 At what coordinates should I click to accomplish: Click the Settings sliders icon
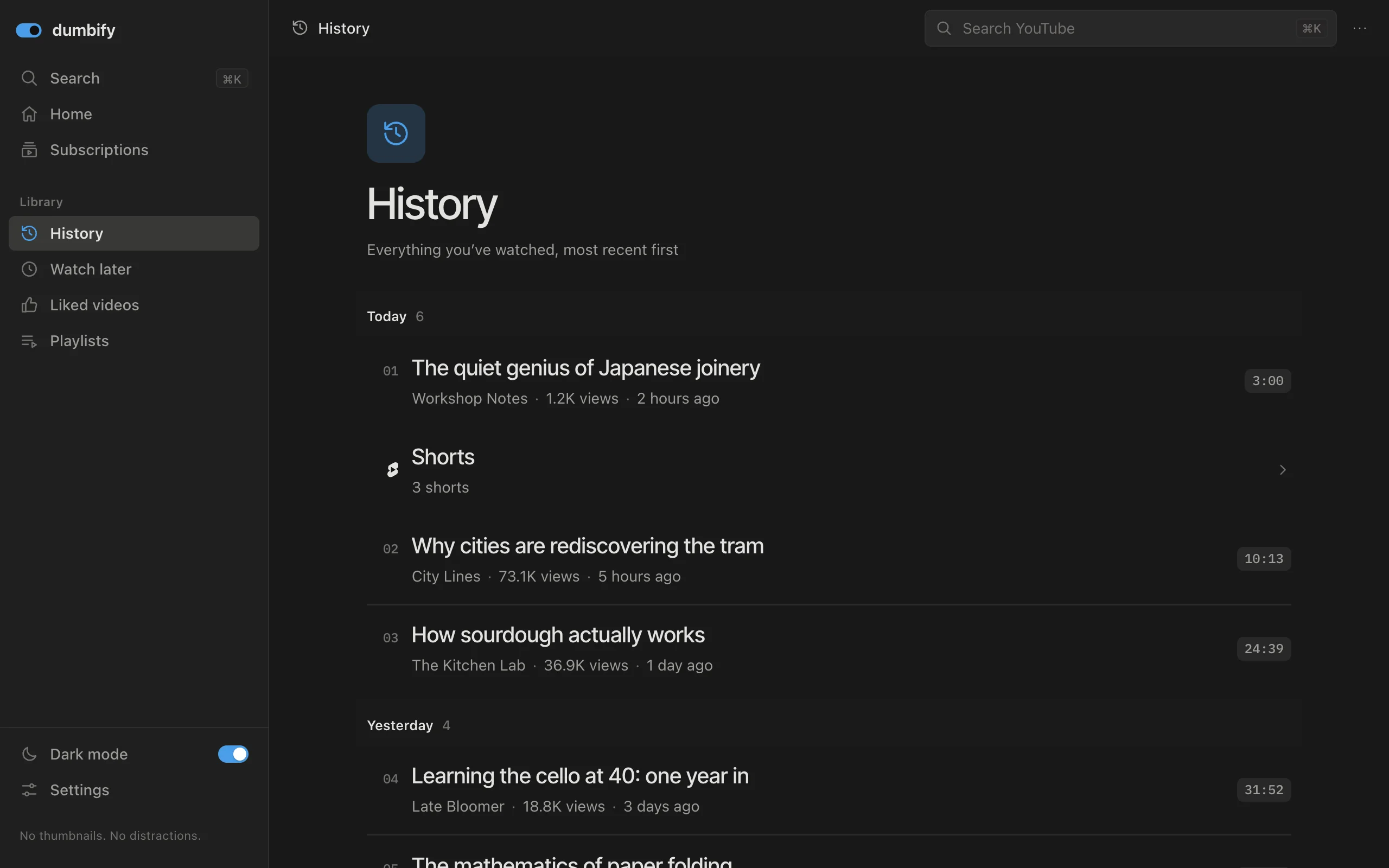(x=29, y=790)
